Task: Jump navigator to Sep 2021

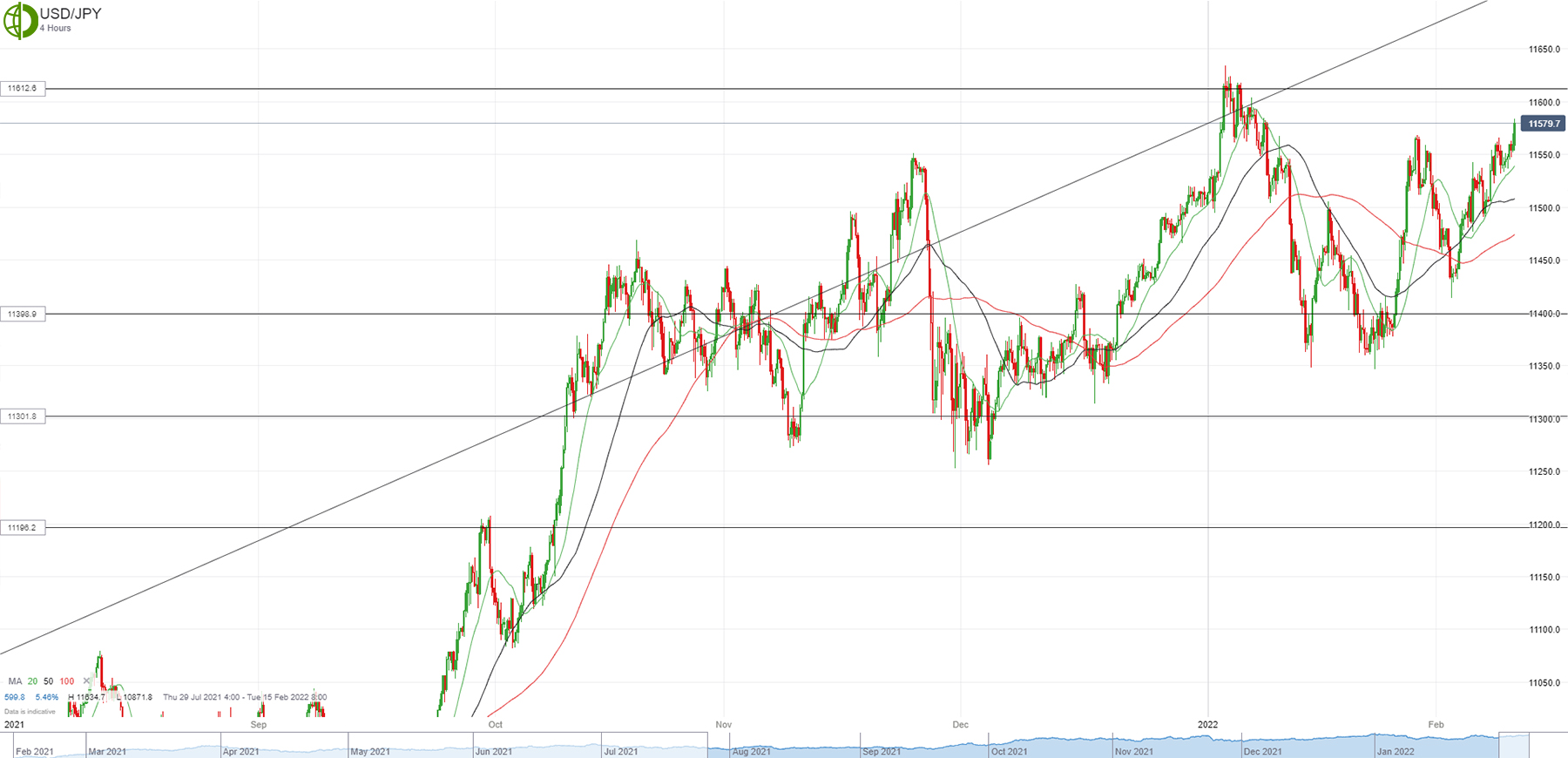Action: (x=882, y=751)
